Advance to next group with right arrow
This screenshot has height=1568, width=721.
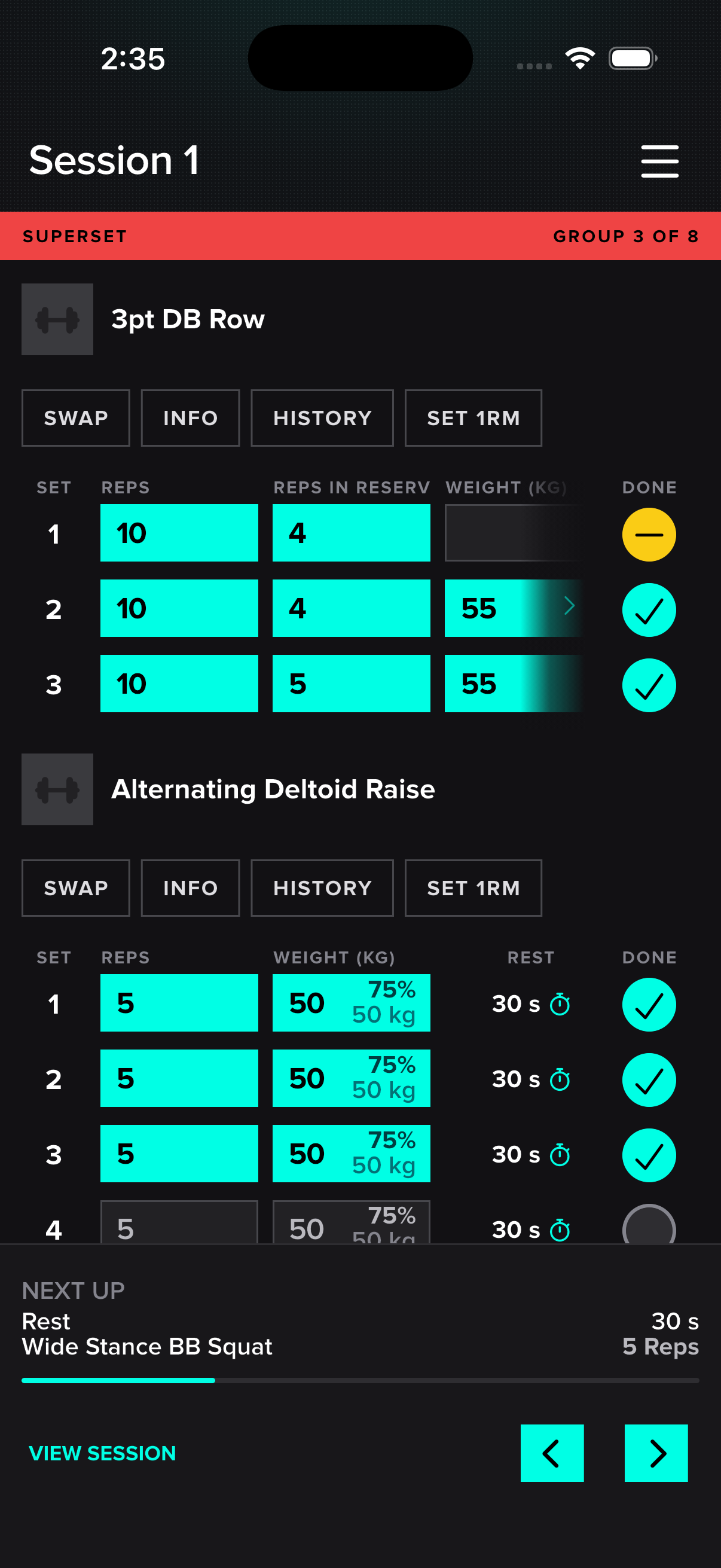656,1454
